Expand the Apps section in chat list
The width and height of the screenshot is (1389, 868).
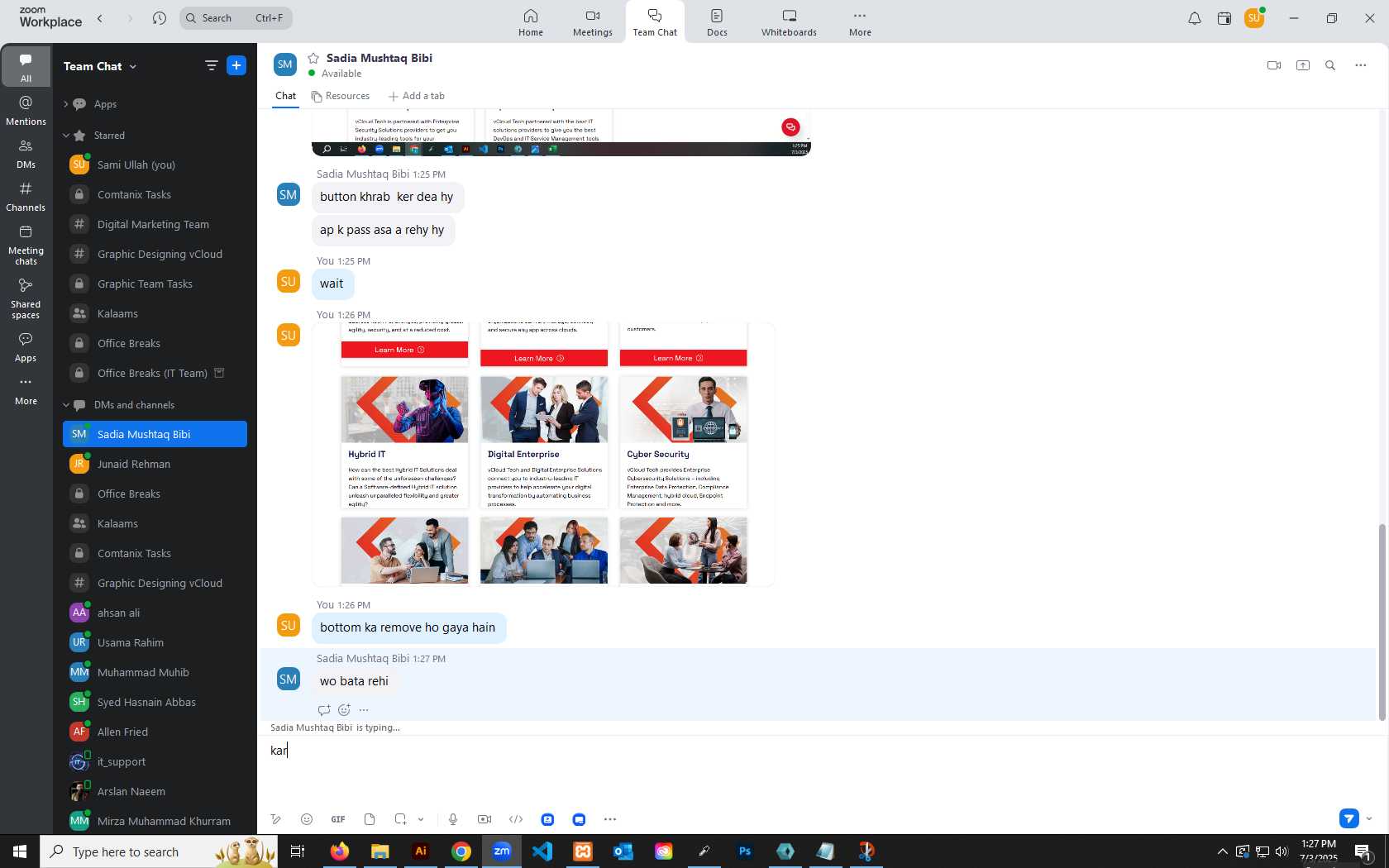[x=66, y=104]
